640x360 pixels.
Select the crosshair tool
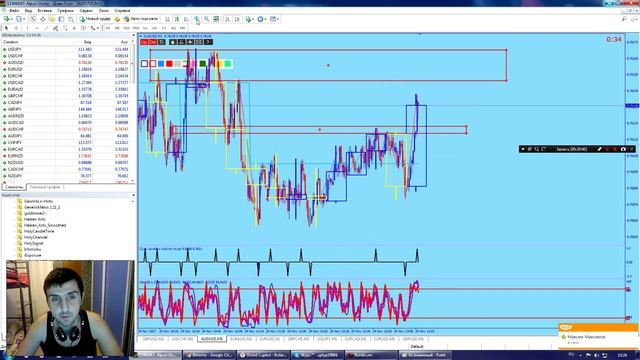(16, 28)
